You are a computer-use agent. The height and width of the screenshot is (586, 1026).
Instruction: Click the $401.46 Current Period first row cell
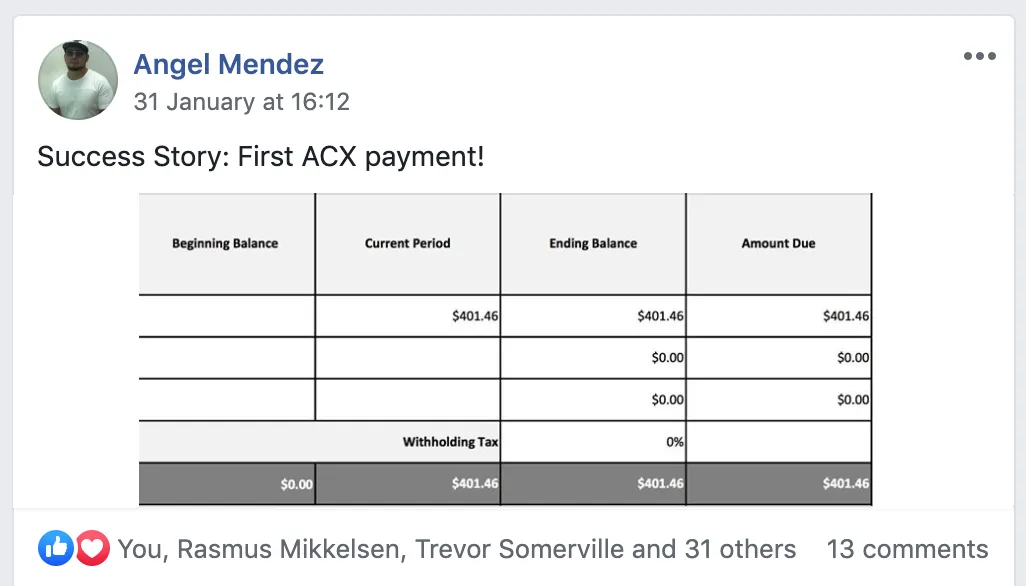(474, 317)
